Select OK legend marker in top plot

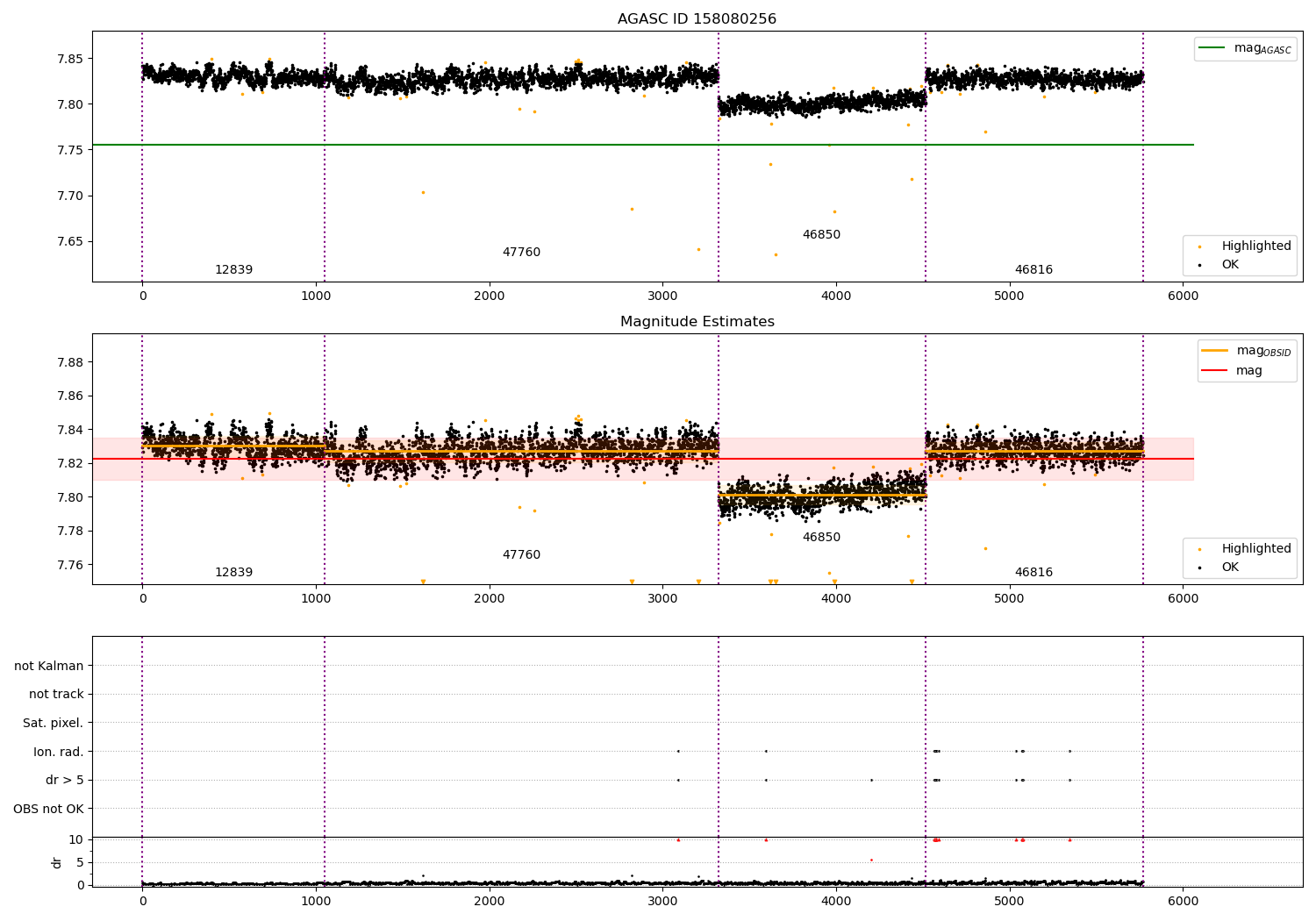point(1200,265)
